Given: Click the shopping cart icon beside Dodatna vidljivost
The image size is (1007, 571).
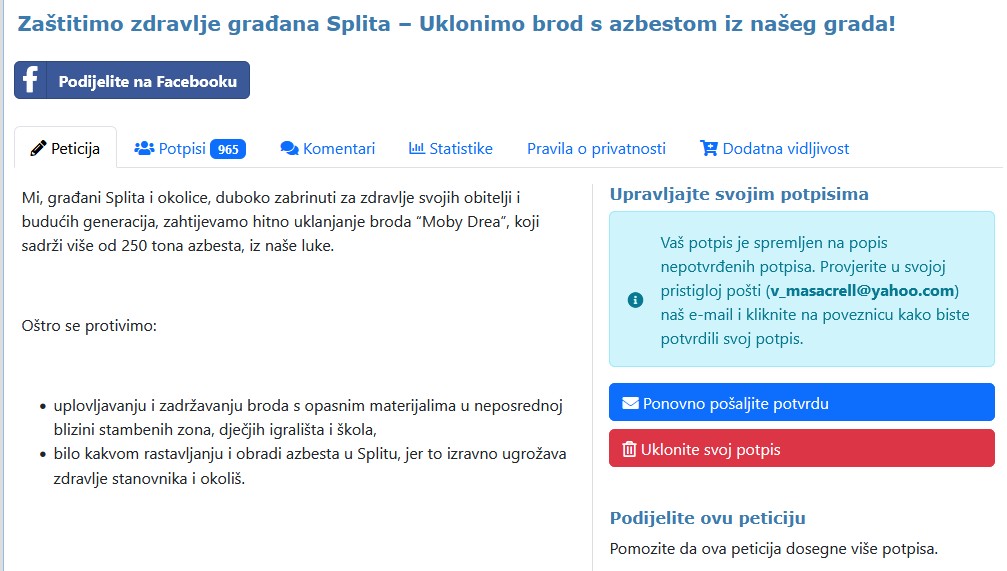Looking at the screenshot, I should [709, 148].
